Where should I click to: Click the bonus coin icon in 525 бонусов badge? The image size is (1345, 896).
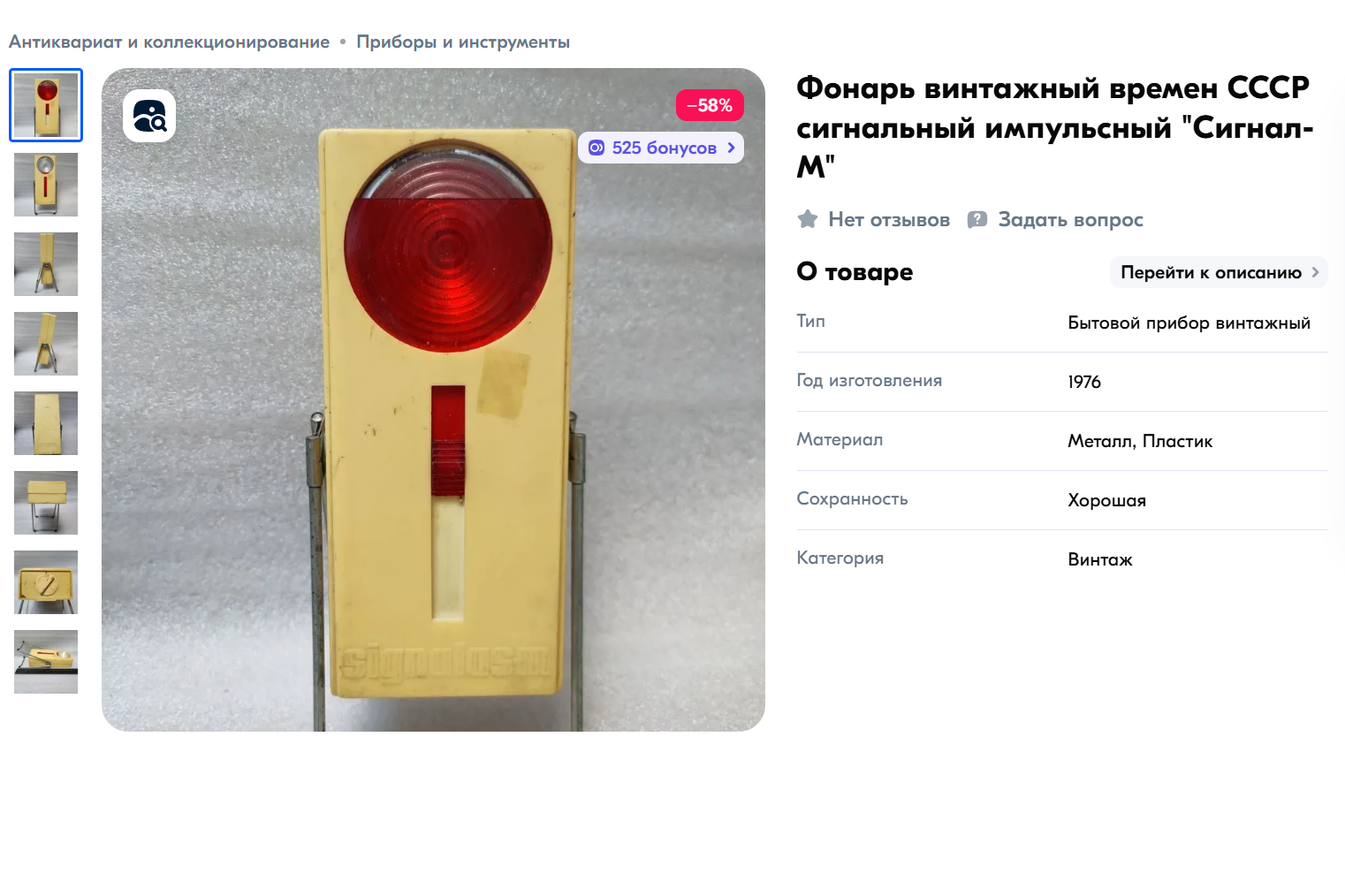597,148
